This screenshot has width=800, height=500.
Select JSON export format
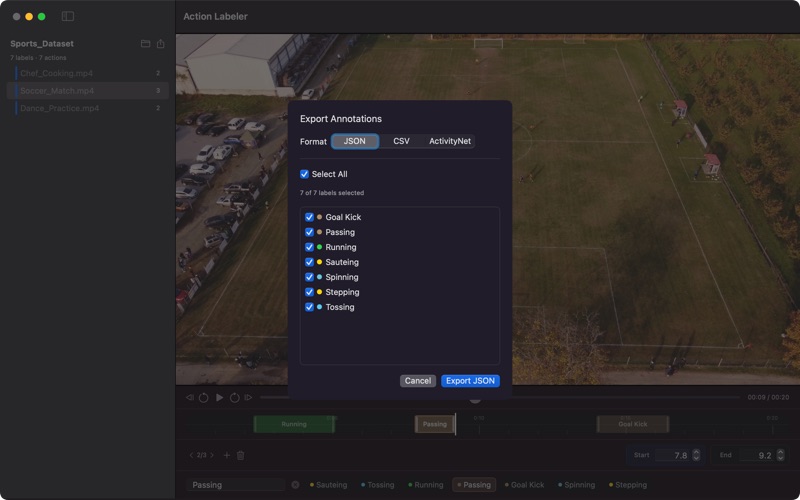(355, 141)
